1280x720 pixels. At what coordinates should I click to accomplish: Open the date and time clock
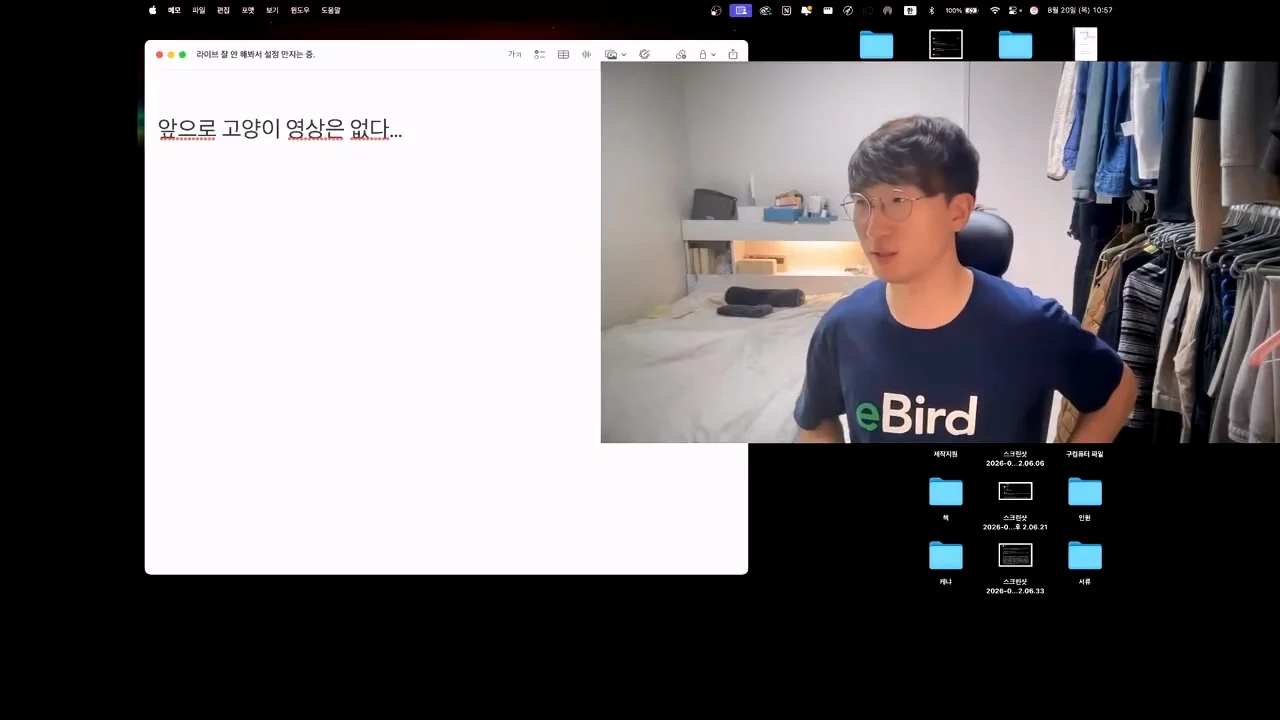pyautogui.click(x=1080, y=10)
